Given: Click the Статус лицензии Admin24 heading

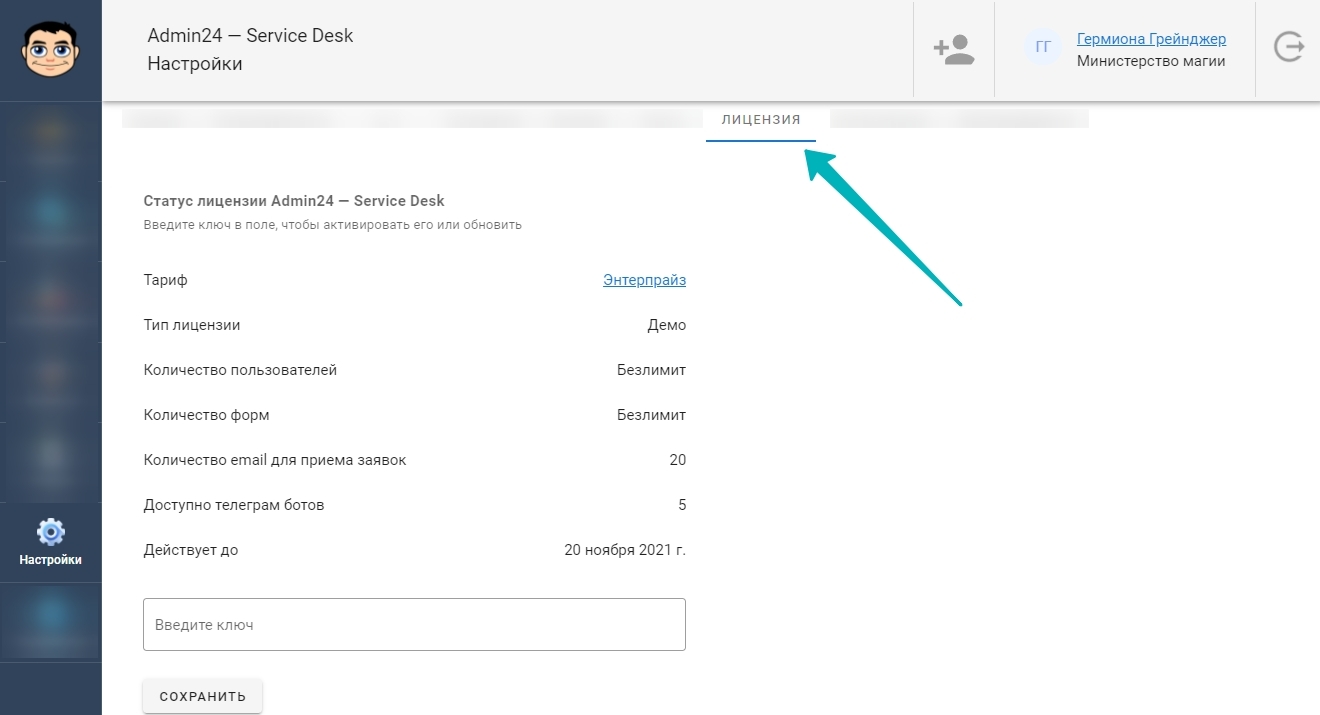Looking at the screenshot, I should (294, 201).
